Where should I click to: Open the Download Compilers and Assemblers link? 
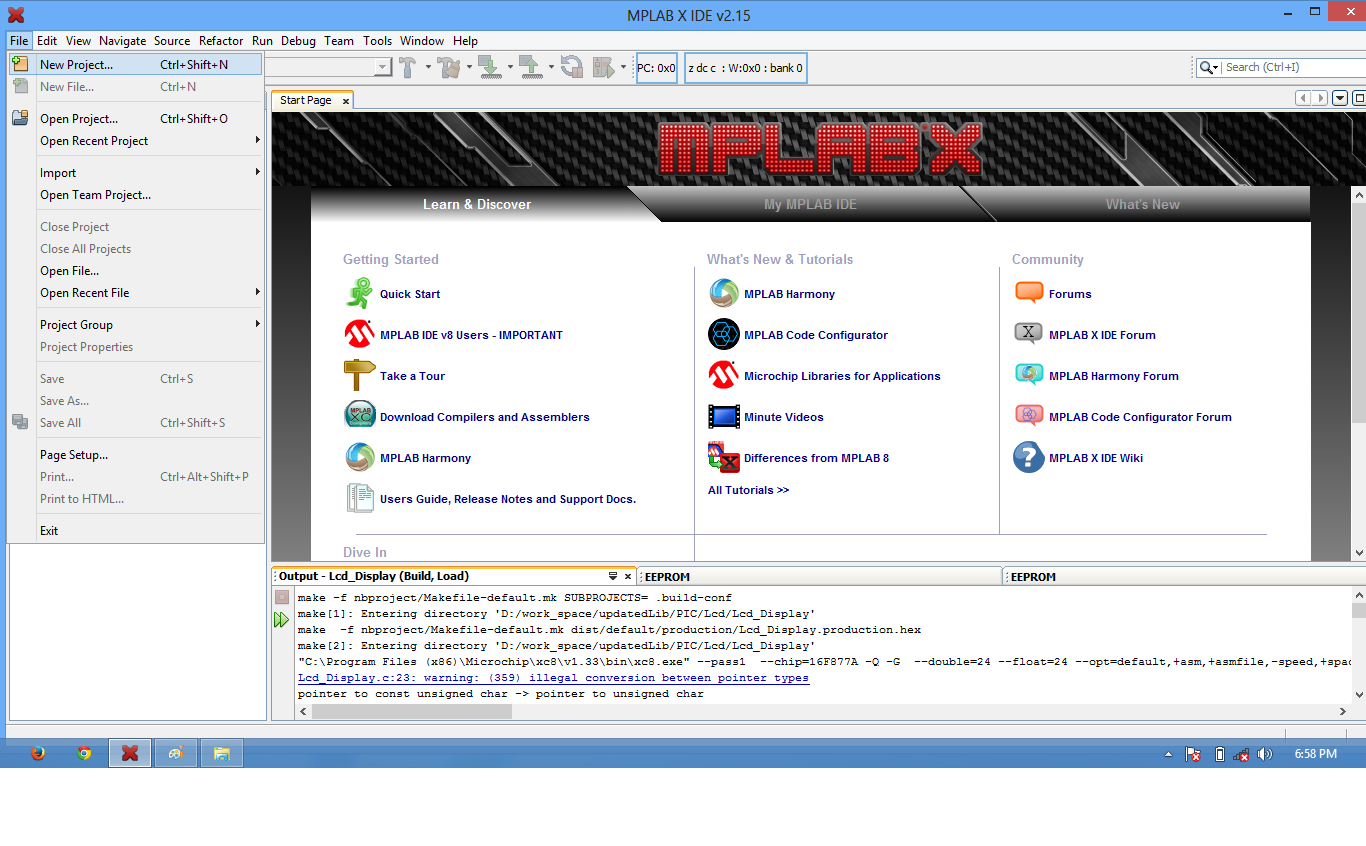485,417
